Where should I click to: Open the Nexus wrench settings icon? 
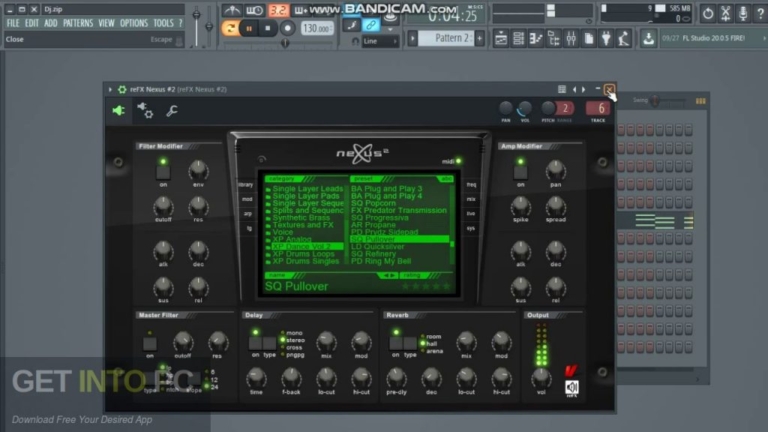(x=171, y=111)
